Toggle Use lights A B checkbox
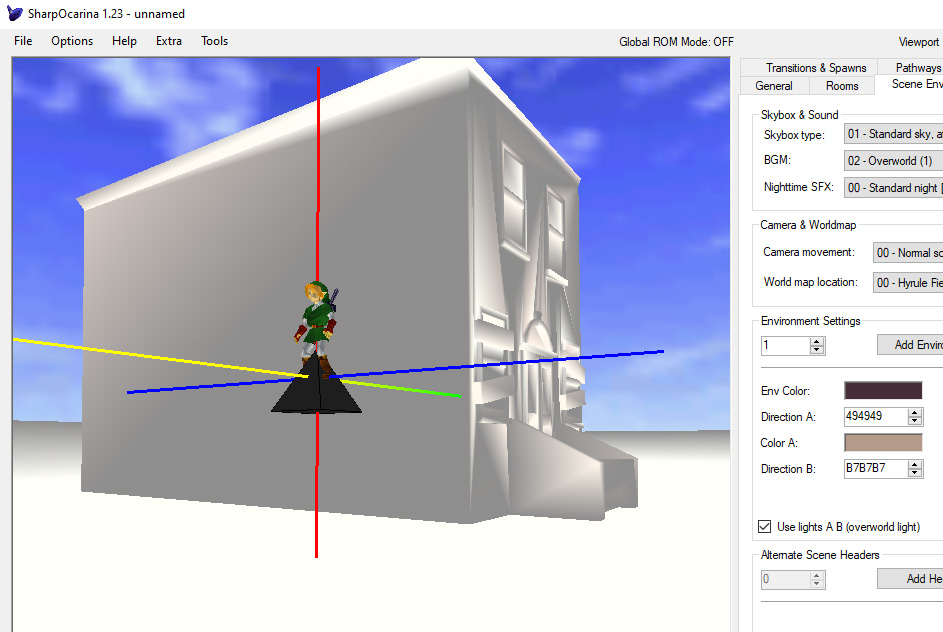943x632 pixels. point(764,527)
